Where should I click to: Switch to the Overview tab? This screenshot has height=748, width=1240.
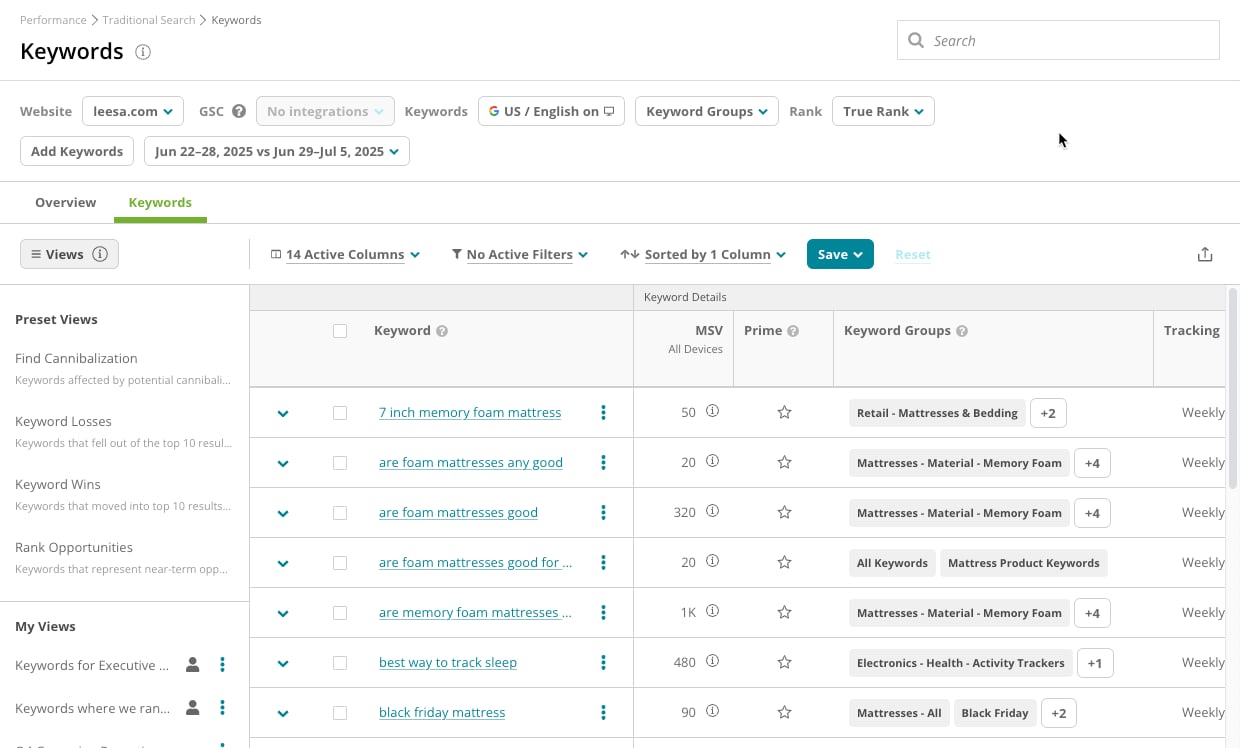pos(66,202)
